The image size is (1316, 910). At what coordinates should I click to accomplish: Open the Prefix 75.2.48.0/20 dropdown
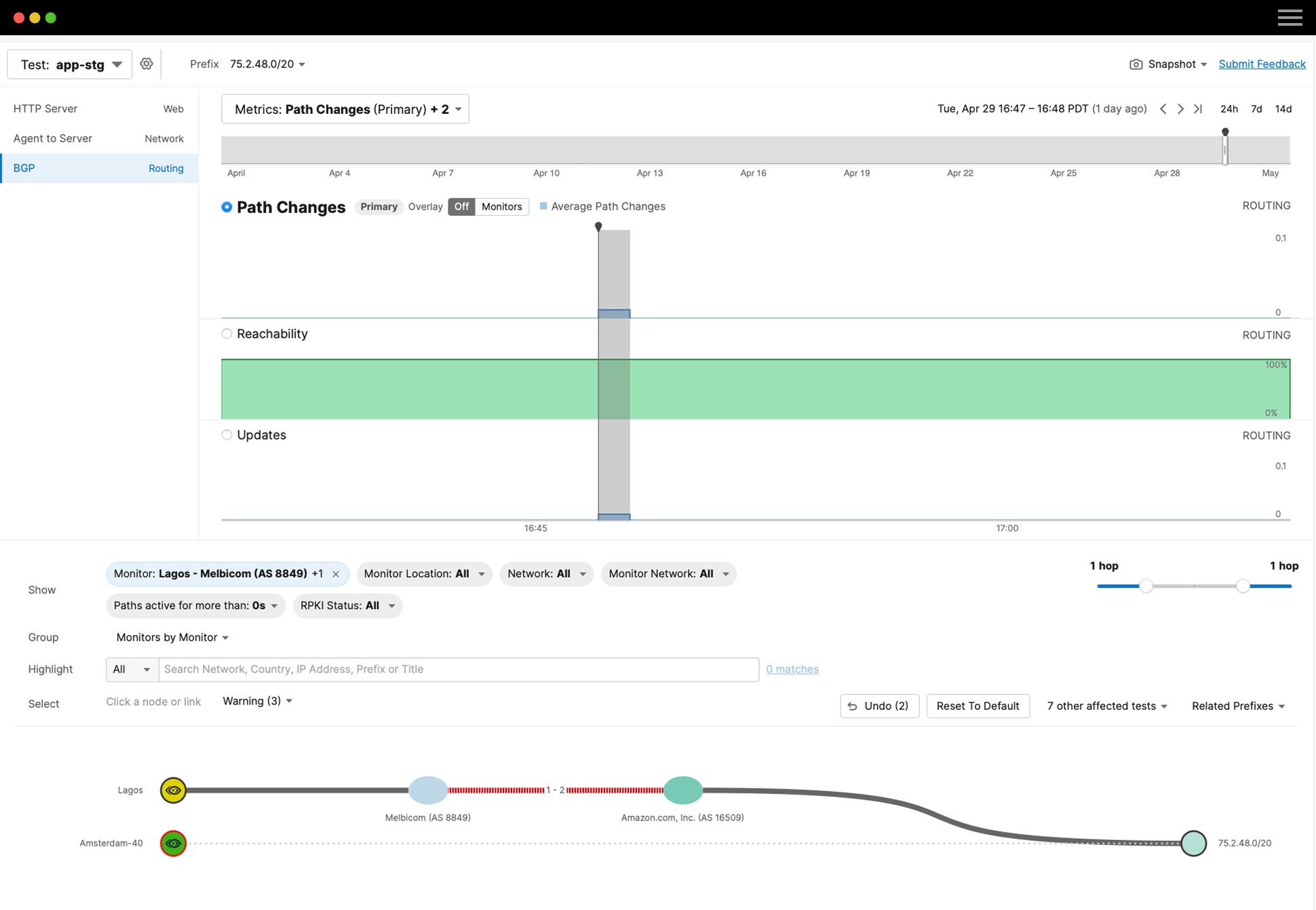pyautogui.click(x=267, y=64)
